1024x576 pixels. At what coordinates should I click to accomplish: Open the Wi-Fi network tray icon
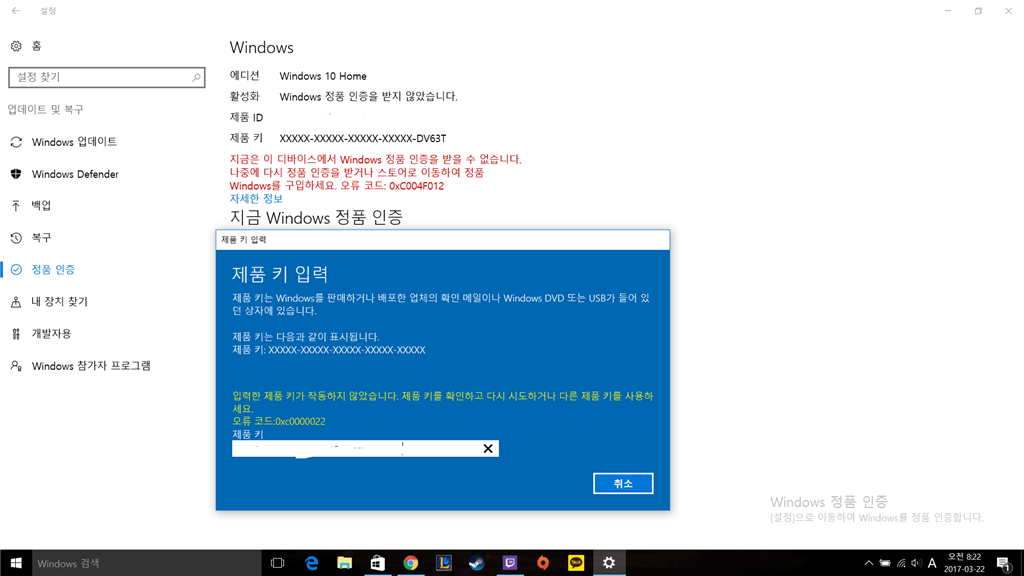click(901, 563)
